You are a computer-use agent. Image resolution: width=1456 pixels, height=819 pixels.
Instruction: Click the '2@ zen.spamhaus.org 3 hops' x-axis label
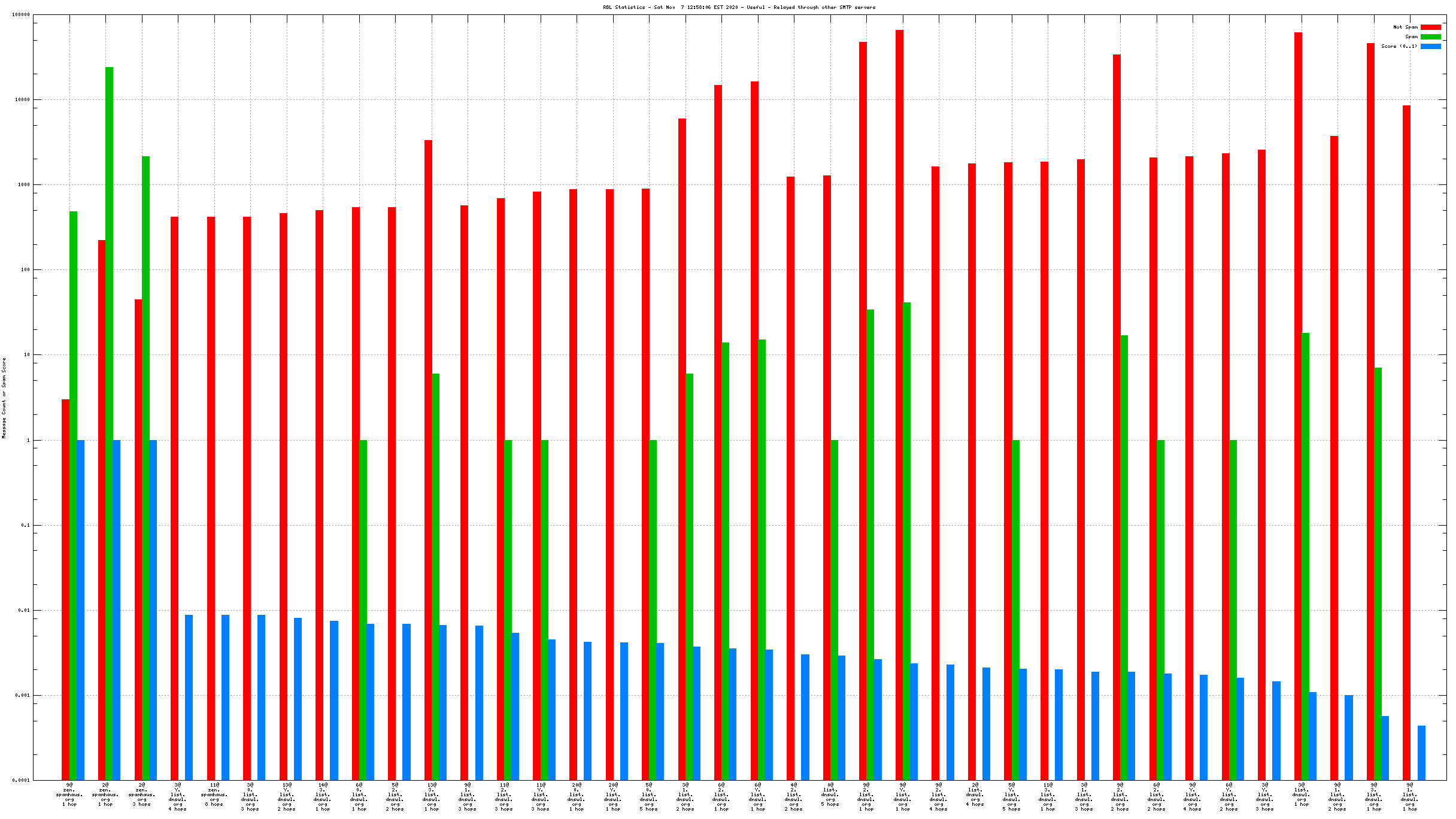pos(142,794)
